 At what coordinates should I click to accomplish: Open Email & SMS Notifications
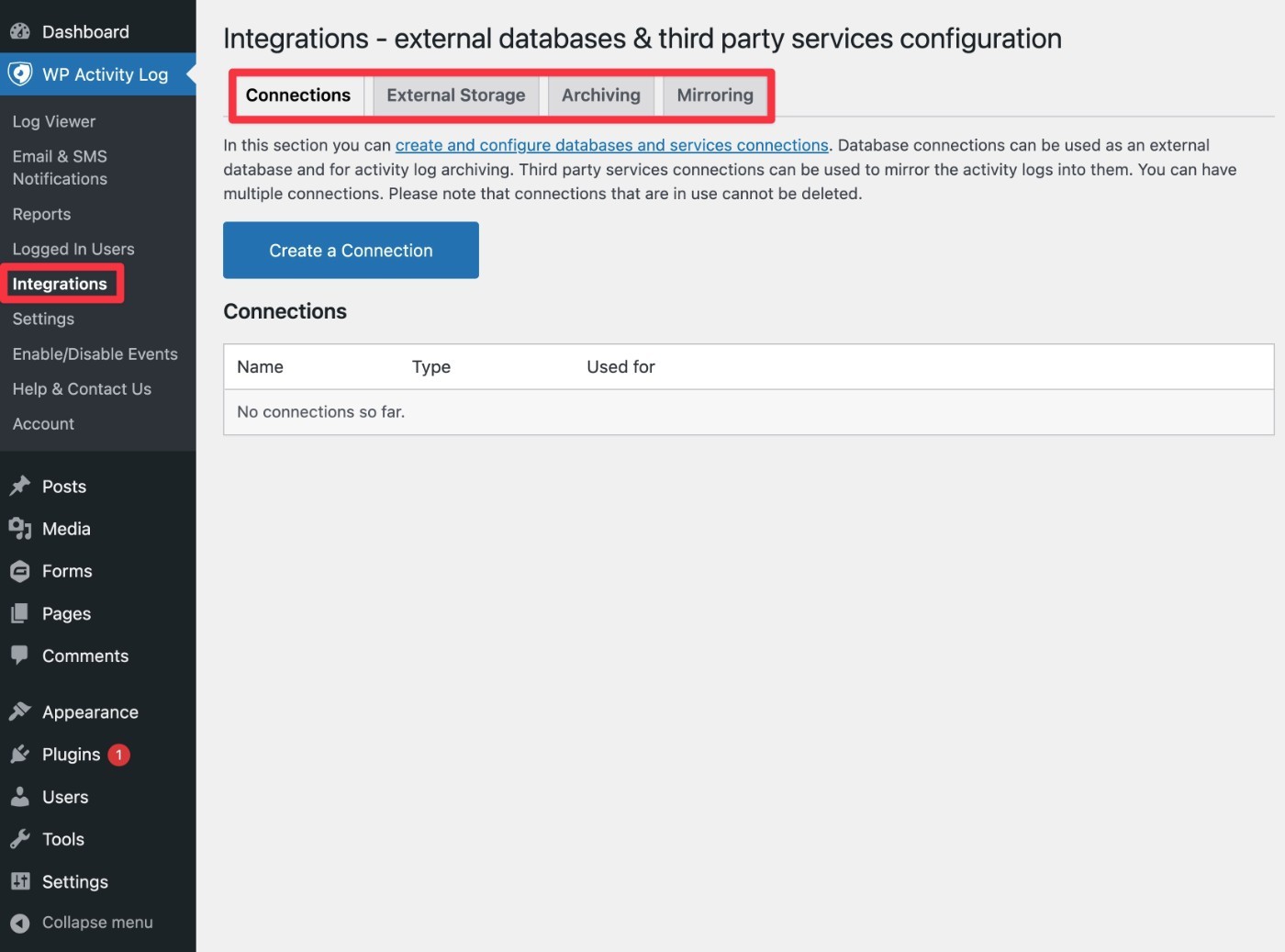coord(60,168)
